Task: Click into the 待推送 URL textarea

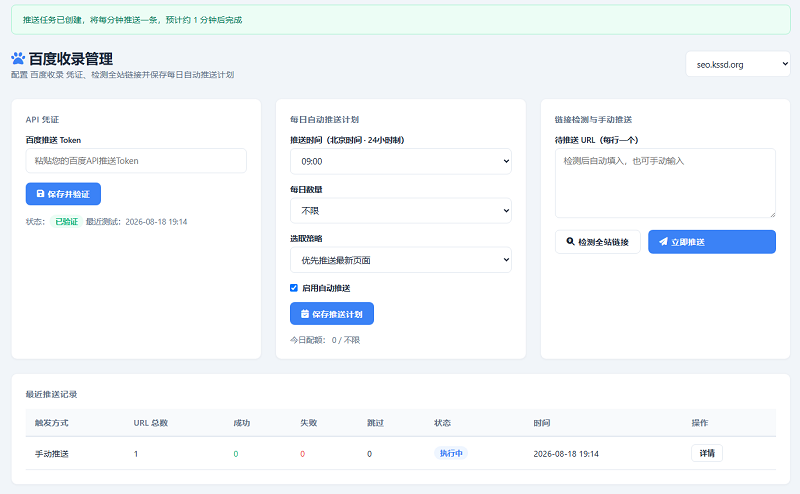Action: pyautogui.click(x=665, y=183)
